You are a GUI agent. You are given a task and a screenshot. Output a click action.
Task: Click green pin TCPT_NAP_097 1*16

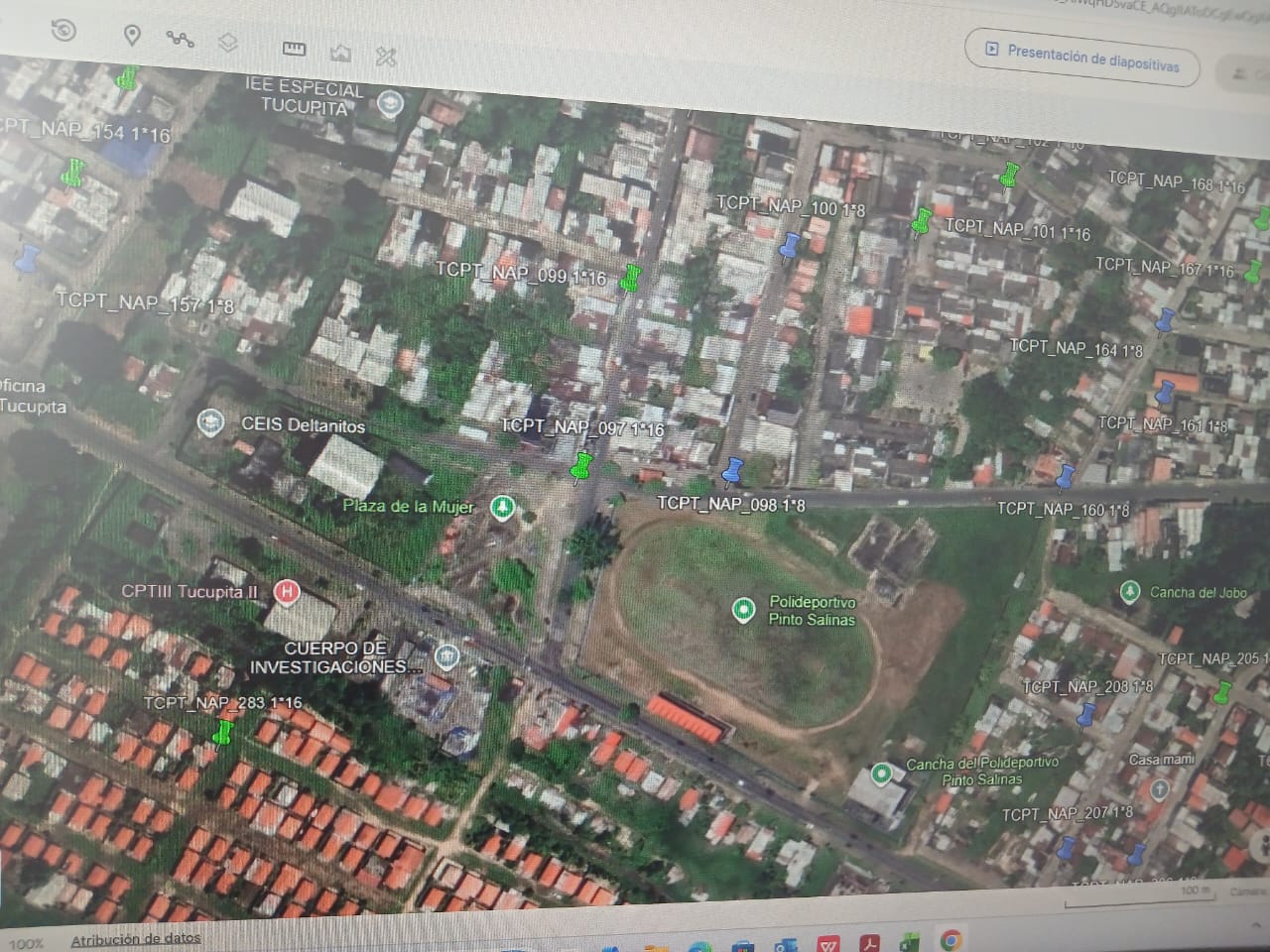(x=582, y=465)
